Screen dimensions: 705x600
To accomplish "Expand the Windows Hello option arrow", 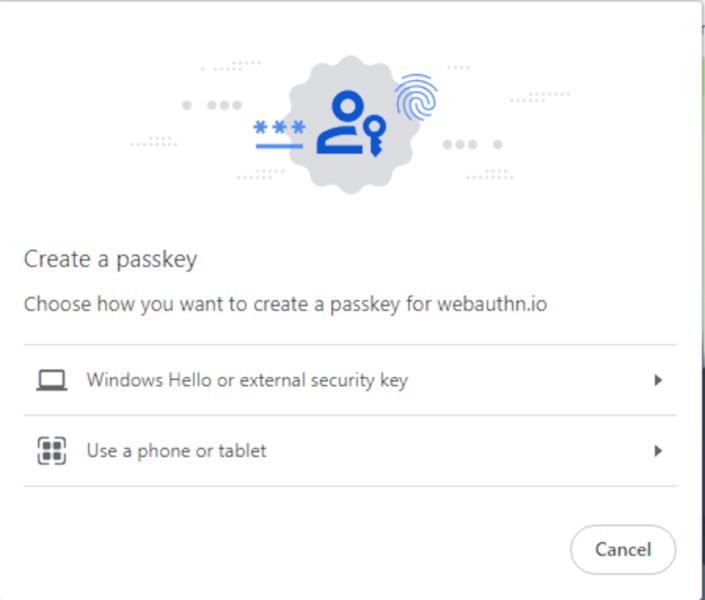I will click(x=658, y=381).
